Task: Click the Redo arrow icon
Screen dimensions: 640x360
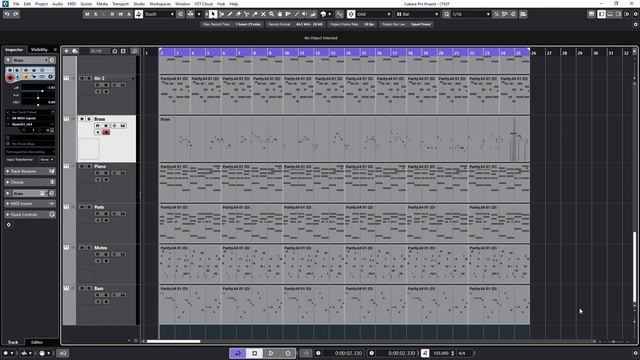Action: tap(16, 14)
